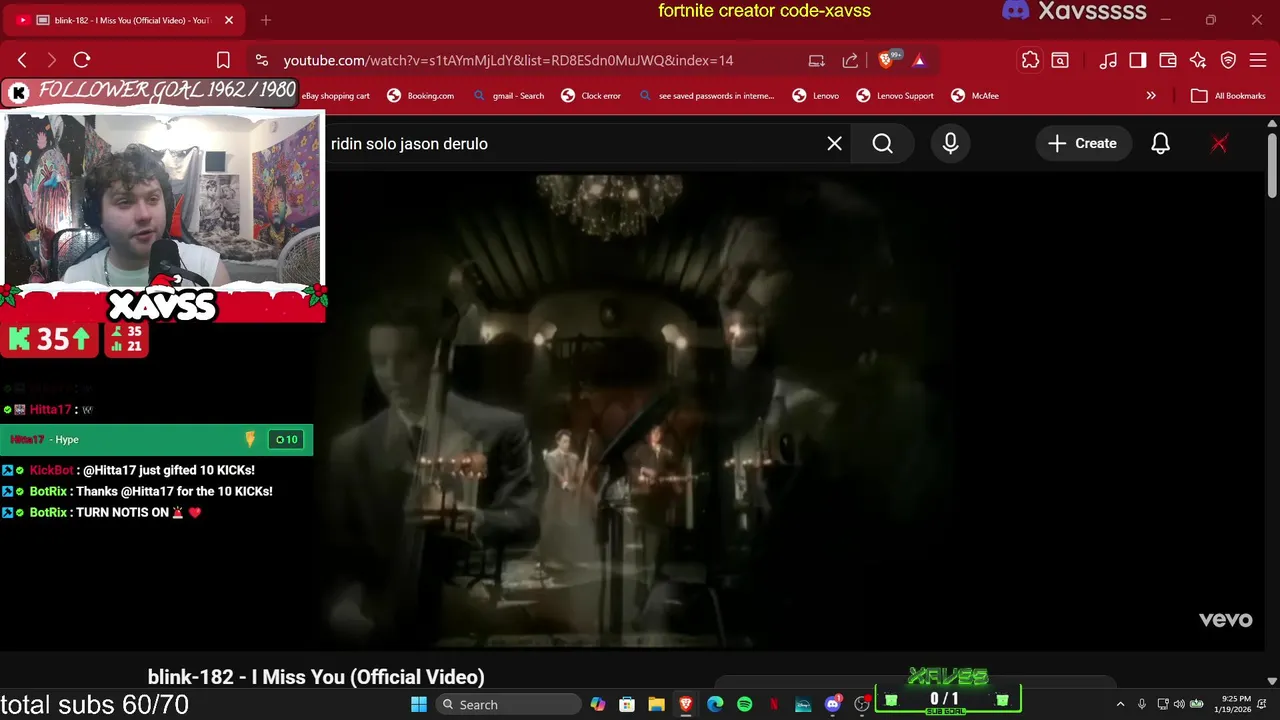Open the Extensions puzzle icon
The height and width of the screenshot is (720, 1280).
point(1030,60)
